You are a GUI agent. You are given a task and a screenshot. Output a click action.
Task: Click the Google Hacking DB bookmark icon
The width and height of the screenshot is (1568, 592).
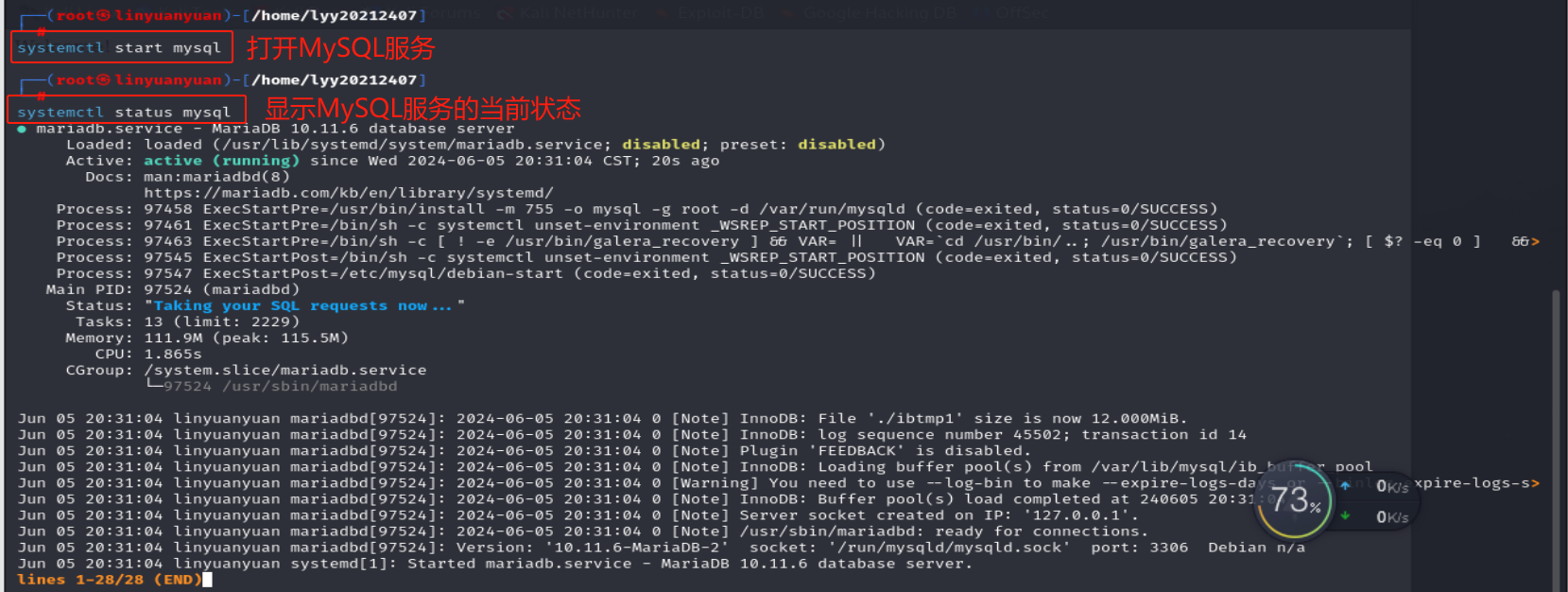click(787, 14)
